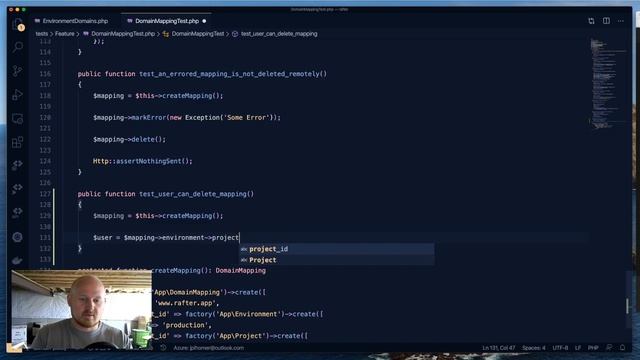Click markError exception line 120
Screen dimensions: 640x360
pos(187,118)
